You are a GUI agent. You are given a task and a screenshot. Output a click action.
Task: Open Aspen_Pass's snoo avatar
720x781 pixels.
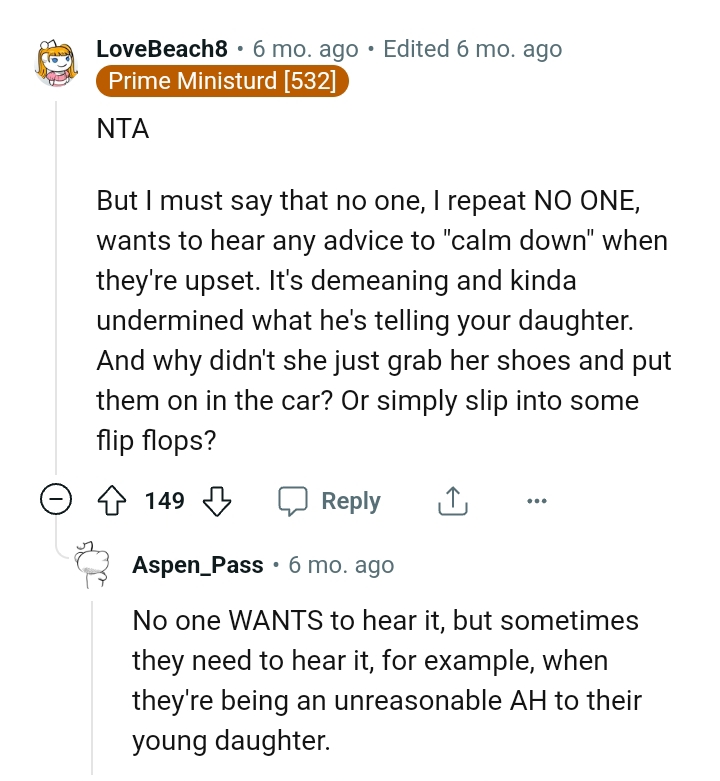point(93,567)
